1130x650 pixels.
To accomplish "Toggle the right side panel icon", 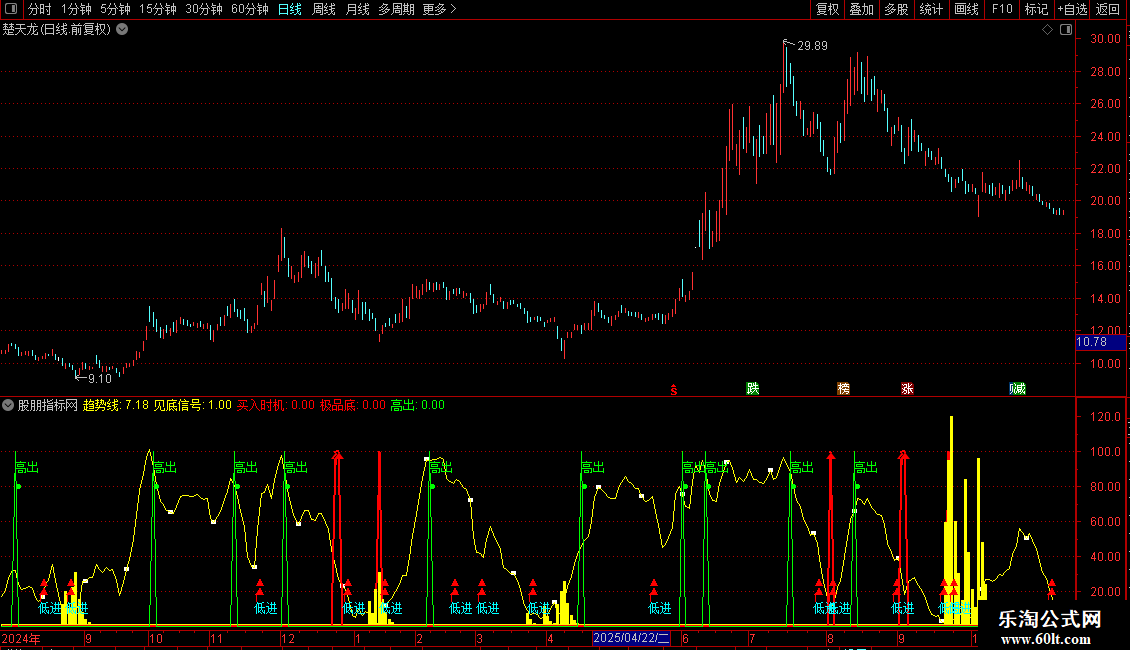I will point(1066,30).
